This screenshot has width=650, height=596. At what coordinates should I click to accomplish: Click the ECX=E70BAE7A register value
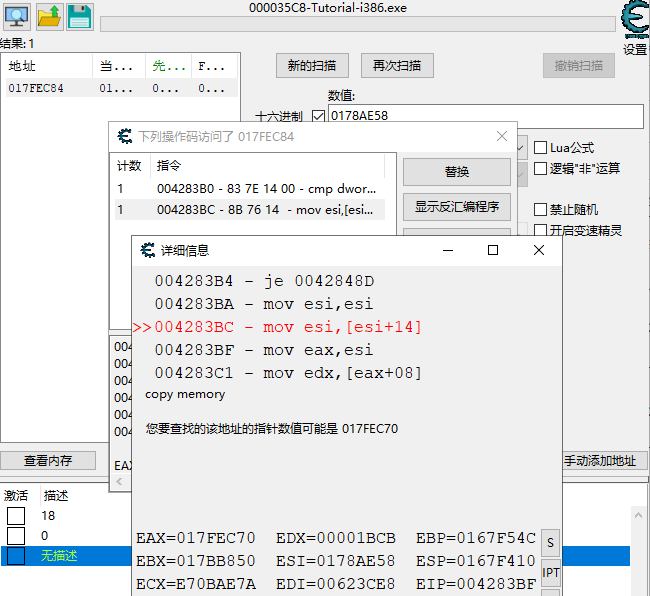pos(196,584)
